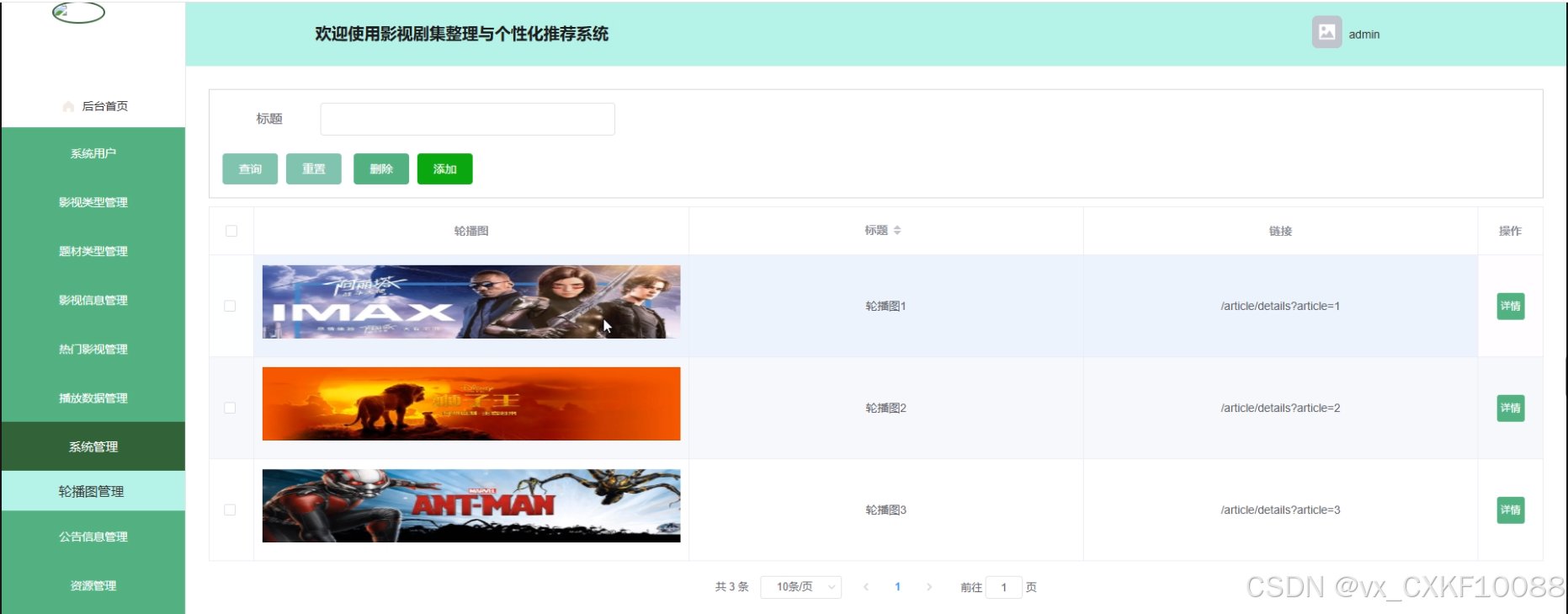1568x614 pixels.
Task: Click the IMAX carousel image thumbnail
Action: tap(471, 302)
